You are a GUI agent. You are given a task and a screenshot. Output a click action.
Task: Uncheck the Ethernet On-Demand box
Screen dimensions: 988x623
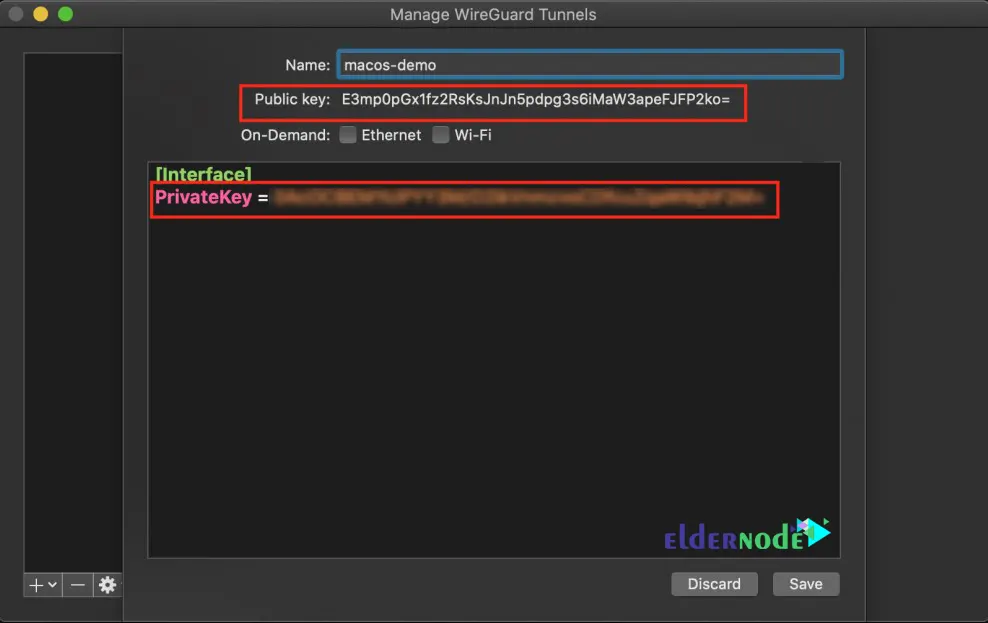347,134
